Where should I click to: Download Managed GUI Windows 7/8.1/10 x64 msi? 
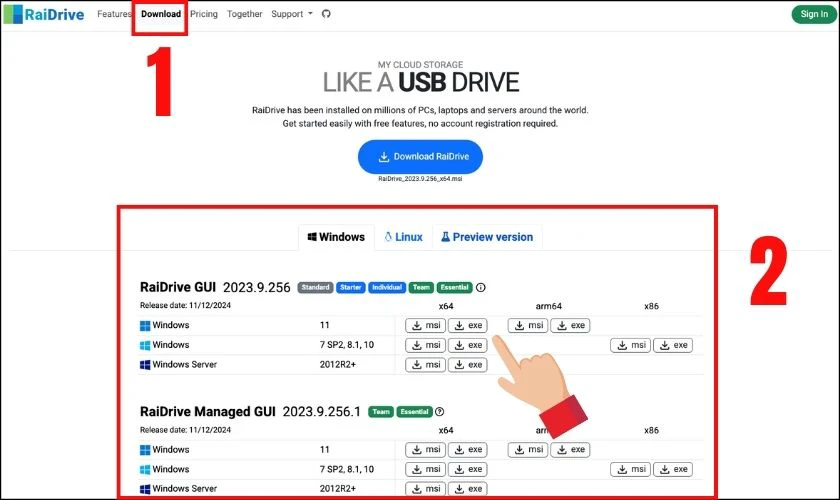click(425, 469)
